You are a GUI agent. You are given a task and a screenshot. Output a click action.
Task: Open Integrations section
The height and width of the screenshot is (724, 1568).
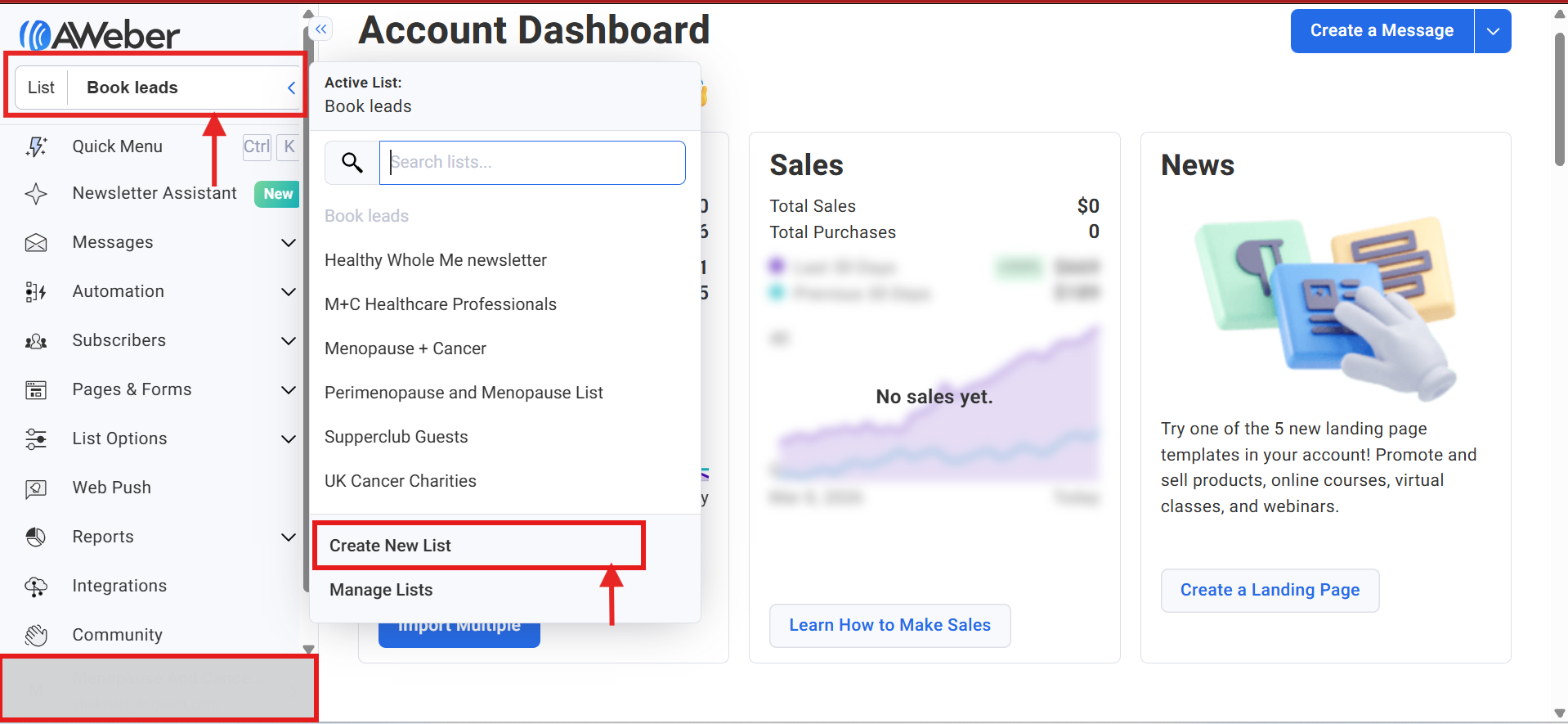tap(119, 586)
